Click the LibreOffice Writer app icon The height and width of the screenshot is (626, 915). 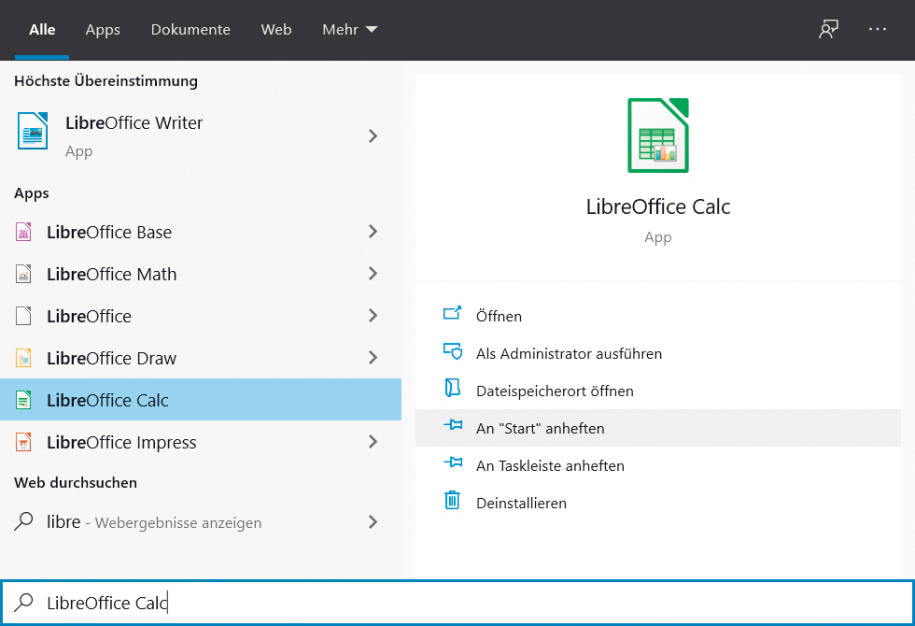click(x=33, y=131)
